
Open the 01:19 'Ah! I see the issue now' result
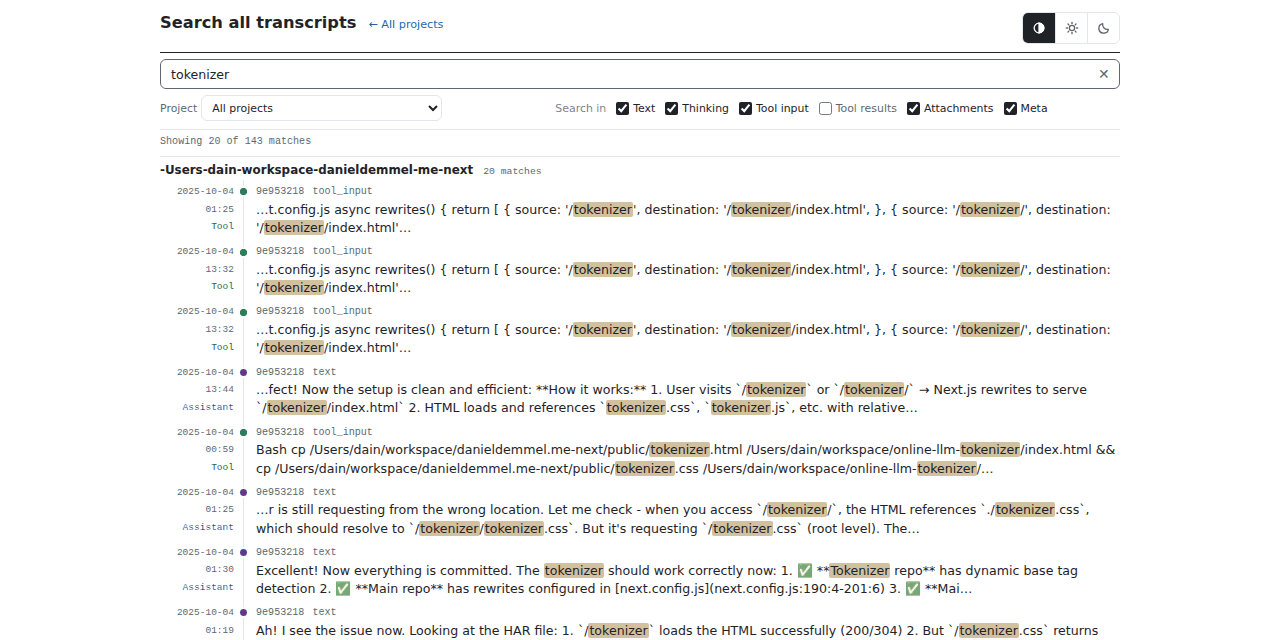(640, 622)
